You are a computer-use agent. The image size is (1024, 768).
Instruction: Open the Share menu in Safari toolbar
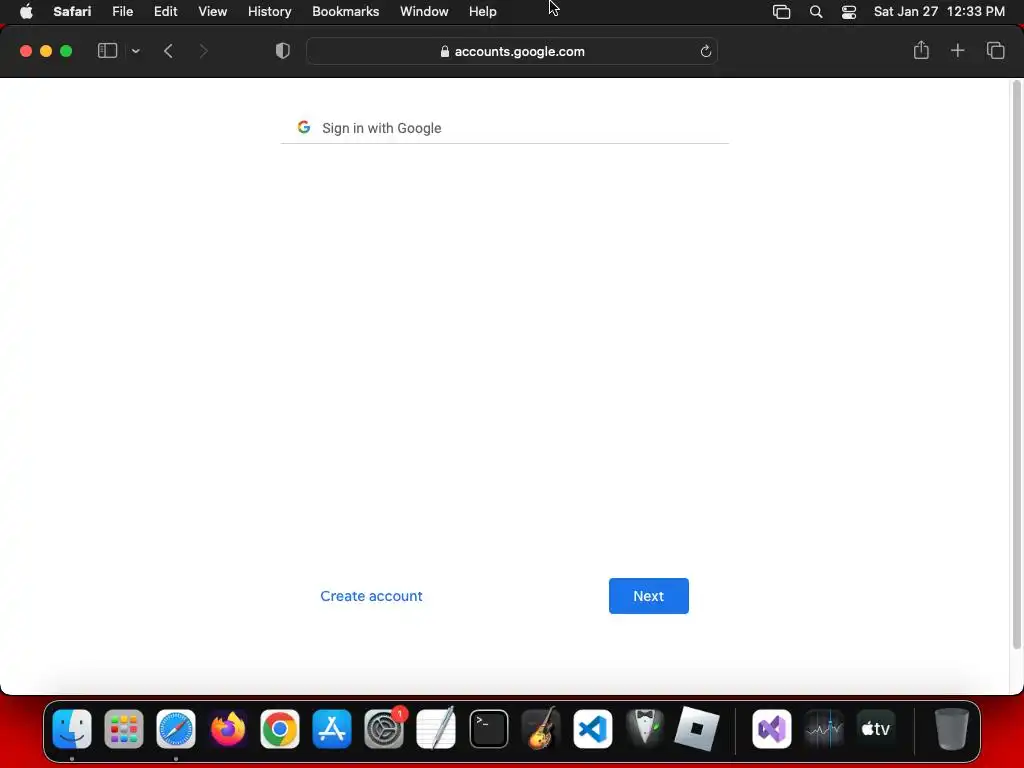coord(921,50)
